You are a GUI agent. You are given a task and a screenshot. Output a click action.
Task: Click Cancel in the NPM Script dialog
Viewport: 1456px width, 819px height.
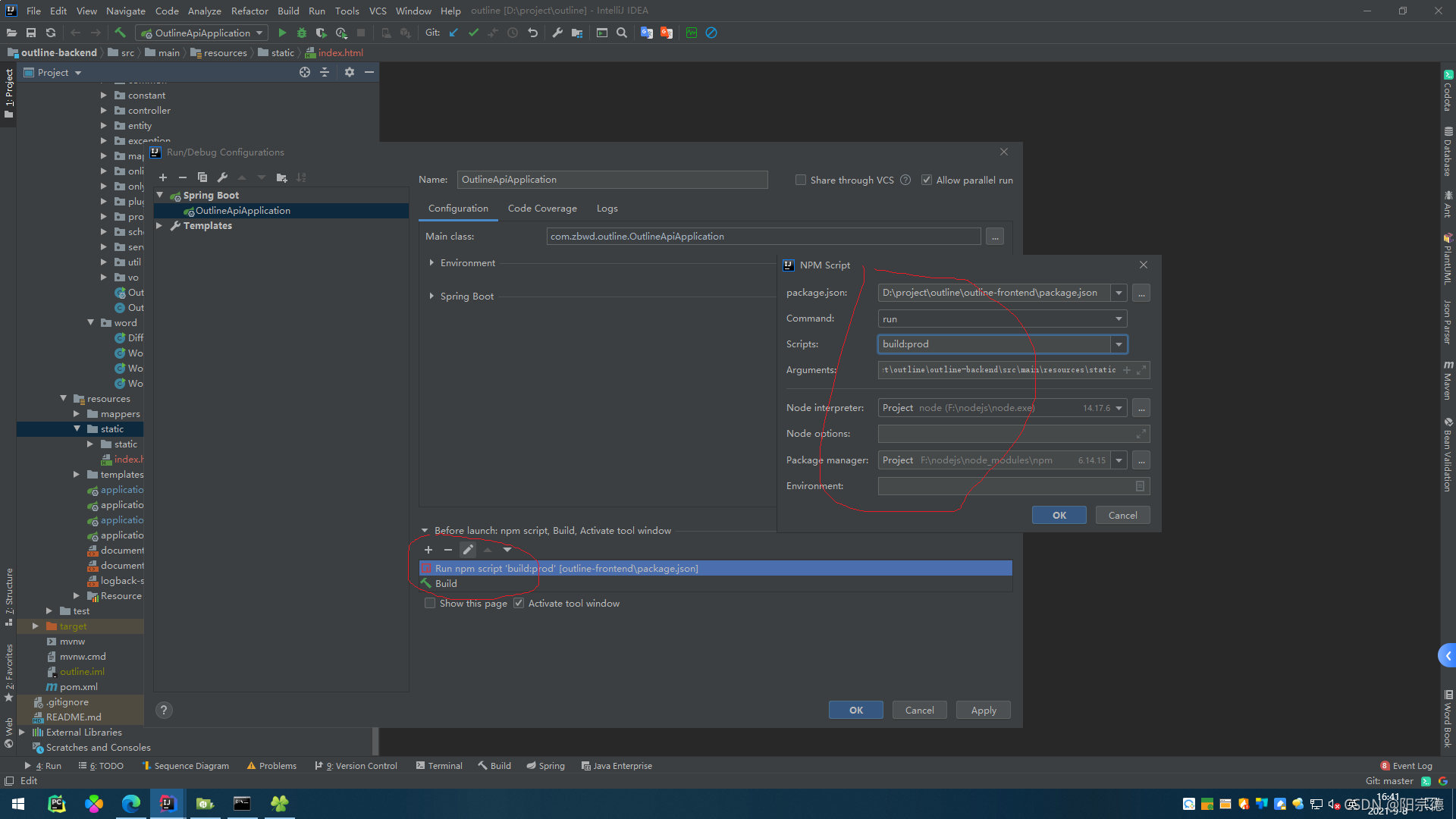[x=1122, y=516]
